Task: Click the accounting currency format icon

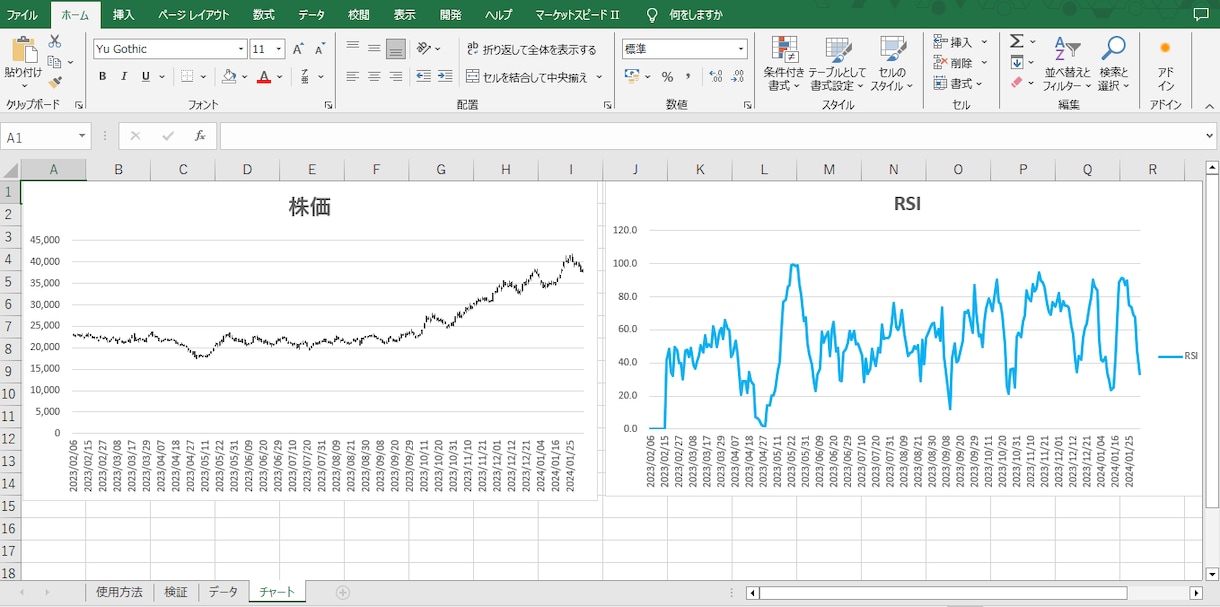Action: [631, 76]
